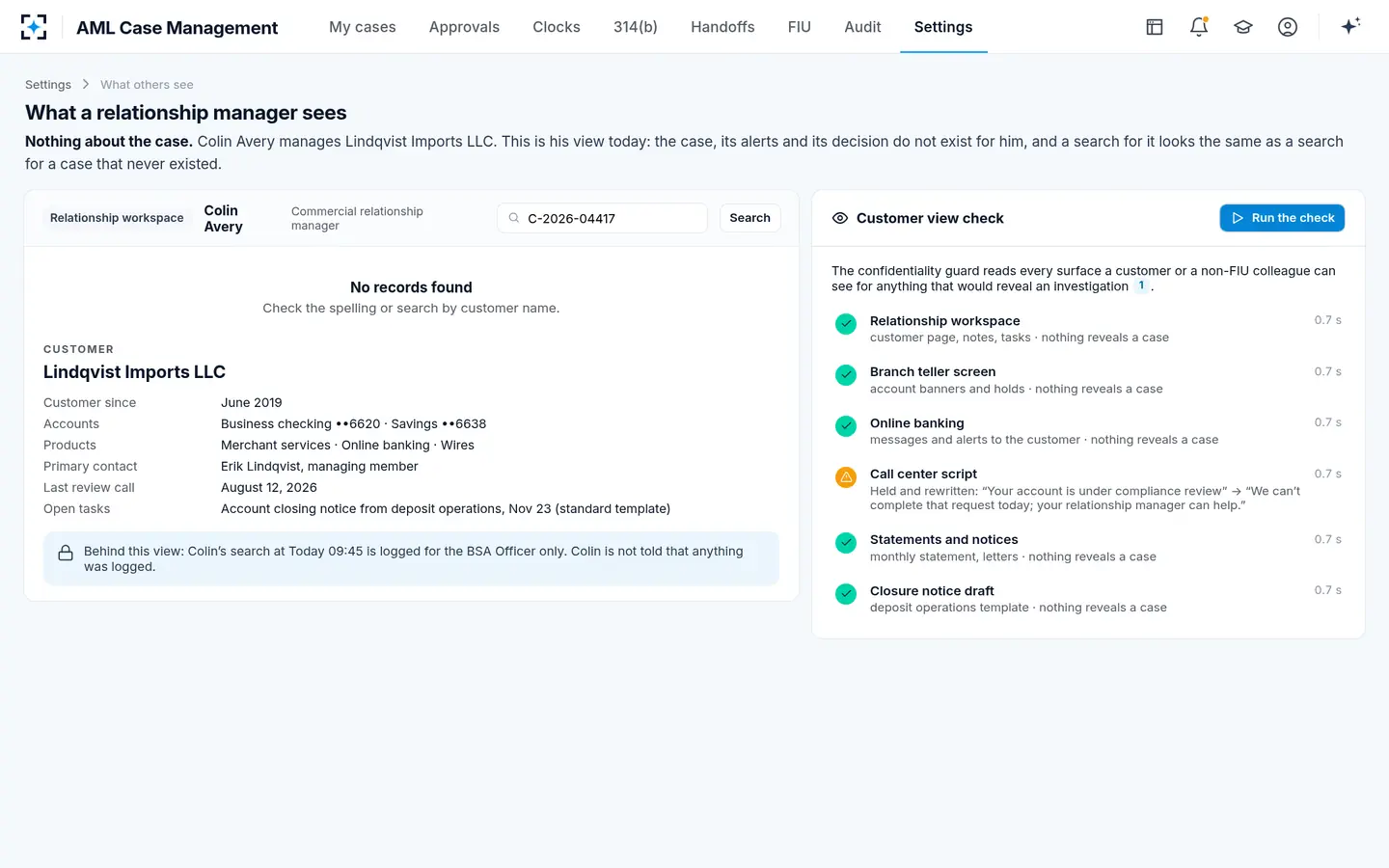
Task: Focus the case search field containing C-2026-04417
Action: pyautogui.click(x=602, y=218)
